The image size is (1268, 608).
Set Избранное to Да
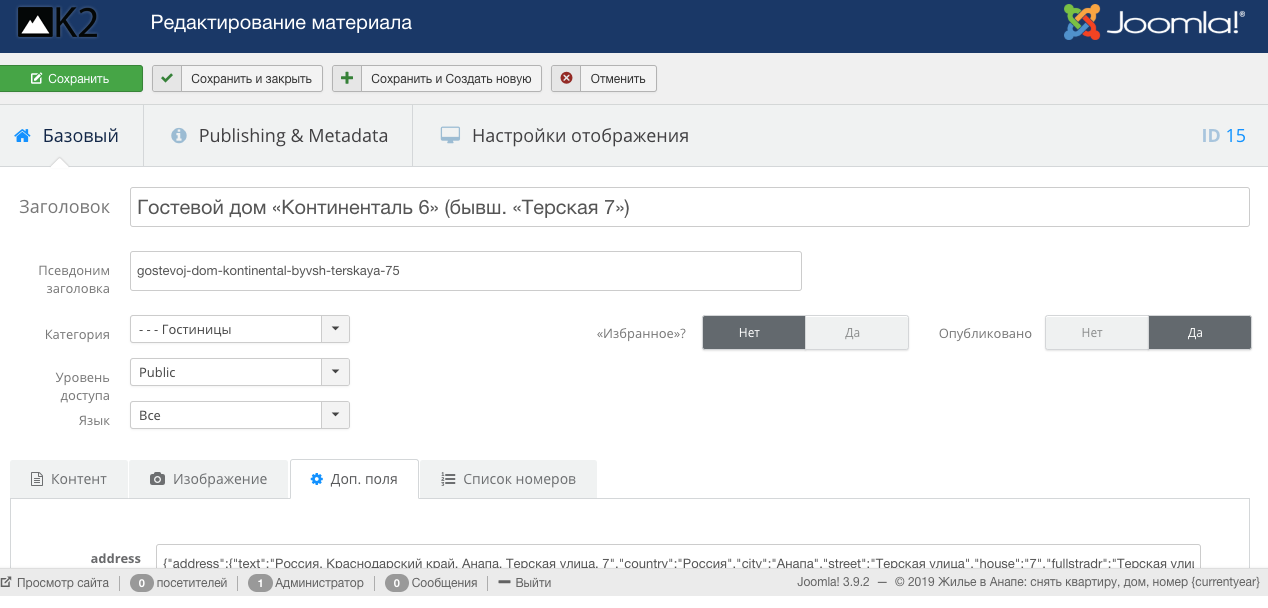pyautogui.click(x=856, y=333)
